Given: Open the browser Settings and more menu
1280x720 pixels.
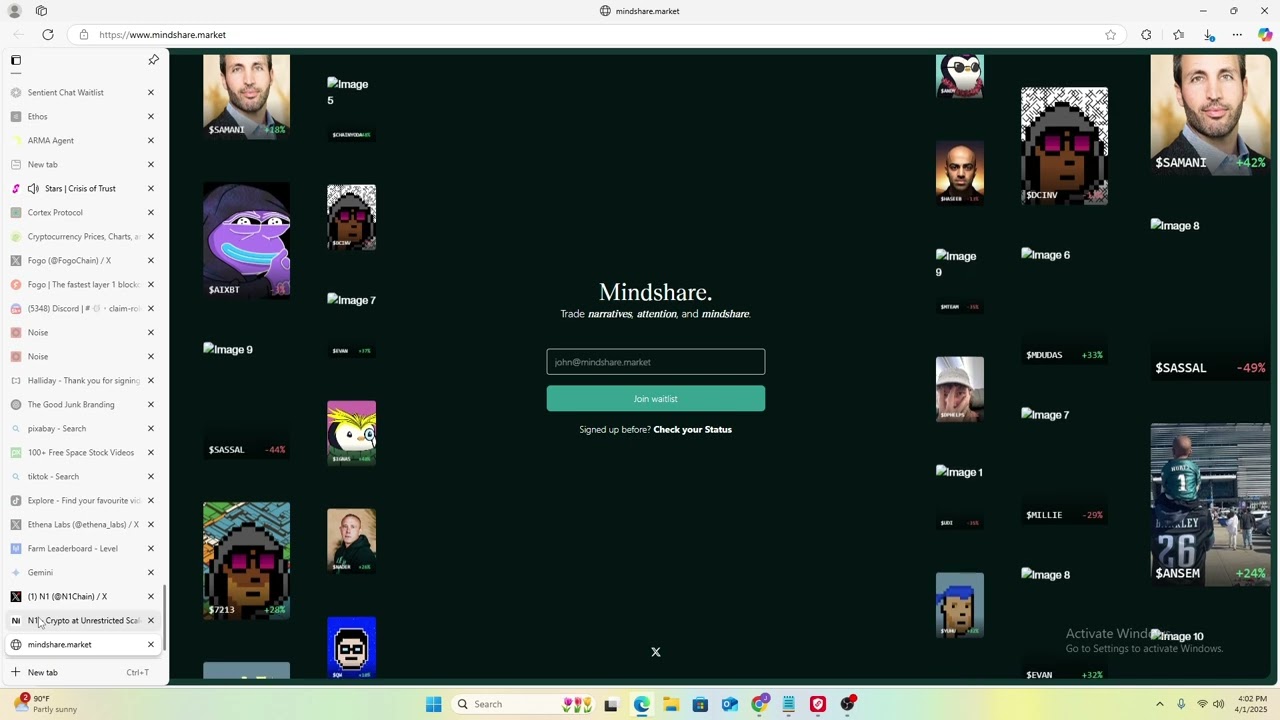Looking at the screenshot, I should coord(1237,34).
